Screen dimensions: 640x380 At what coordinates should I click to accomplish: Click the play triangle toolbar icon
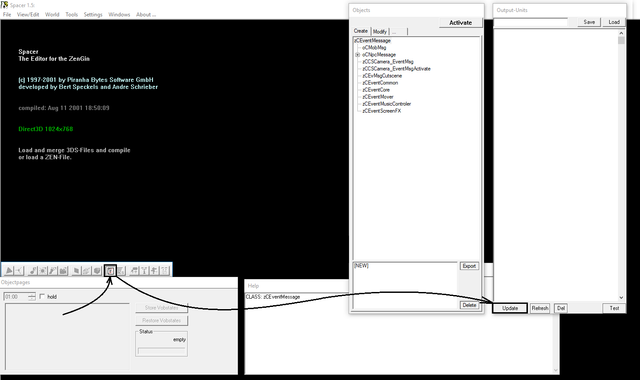coord(9,270)
